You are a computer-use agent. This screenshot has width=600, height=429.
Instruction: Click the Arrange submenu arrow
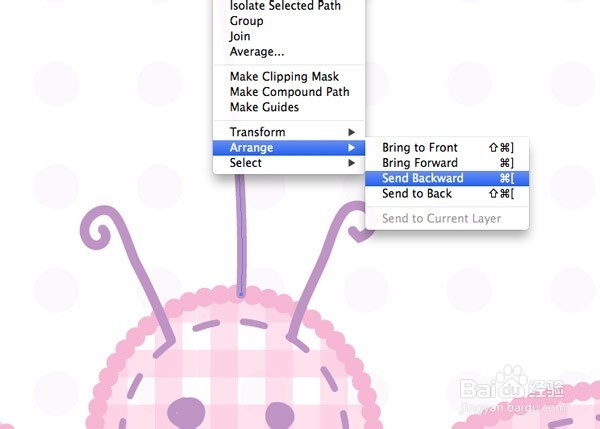pos(352,148)
